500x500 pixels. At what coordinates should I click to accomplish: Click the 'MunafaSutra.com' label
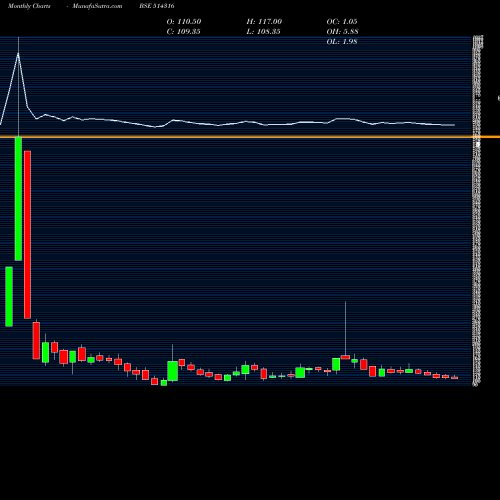tap(97, 6)
